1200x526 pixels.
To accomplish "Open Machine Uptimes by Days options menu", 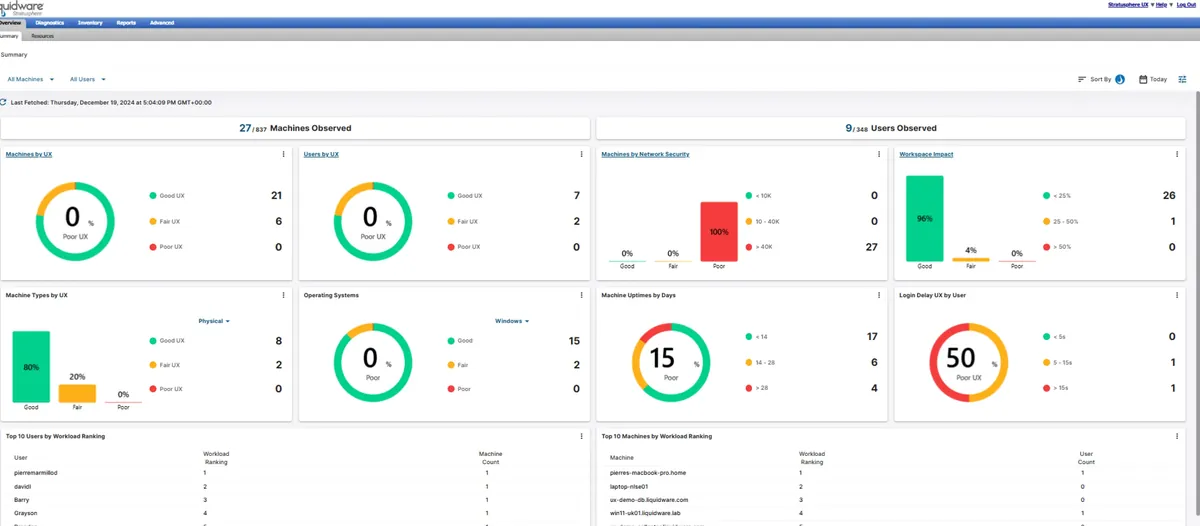I will click(x=880, y=295).
